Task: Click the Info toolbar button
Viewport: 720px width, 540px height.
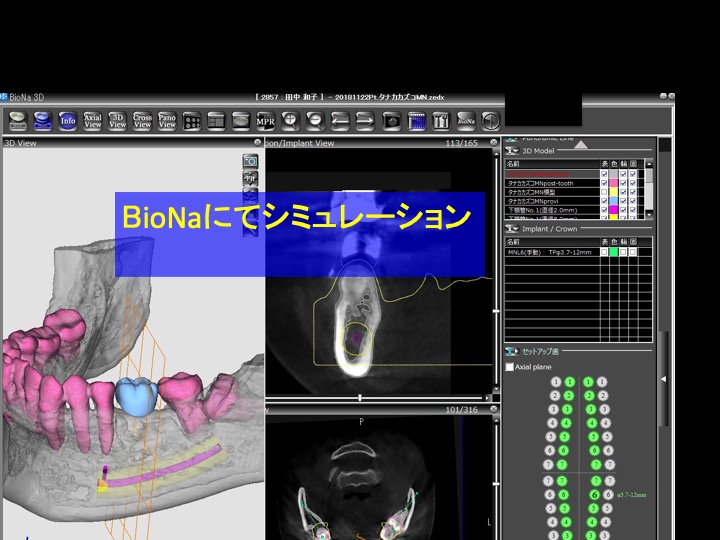Action: (68, 121)
